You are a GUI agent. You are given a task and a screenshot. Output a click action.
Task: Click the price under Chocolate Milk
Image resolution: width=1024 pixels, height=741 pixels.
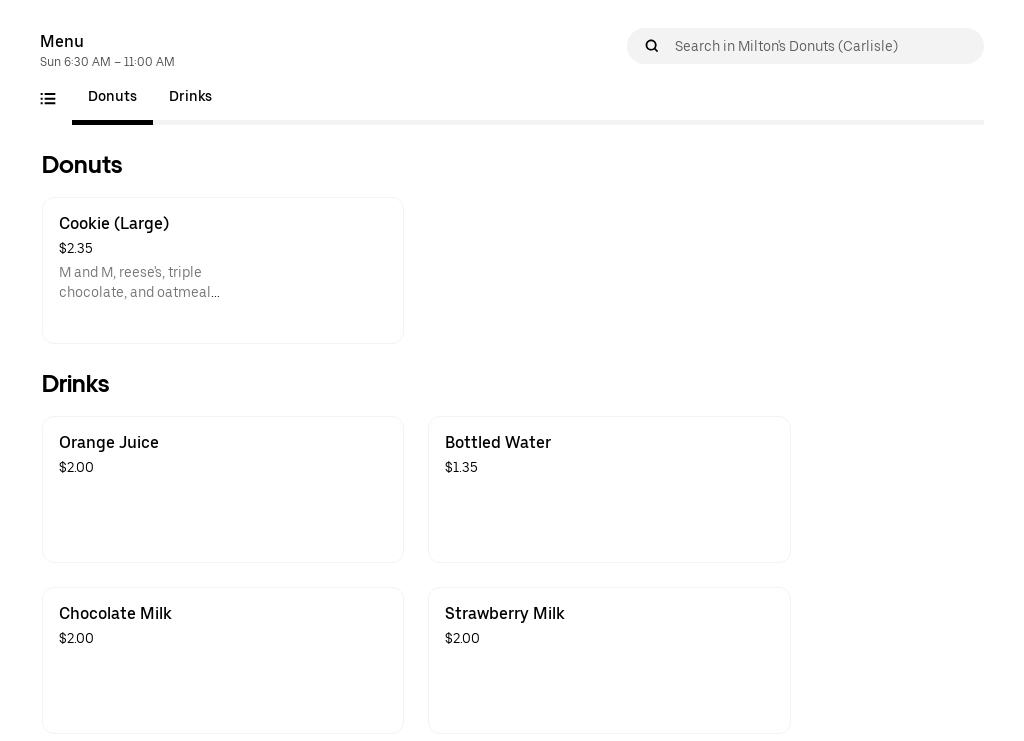click(x=76, y=639)
